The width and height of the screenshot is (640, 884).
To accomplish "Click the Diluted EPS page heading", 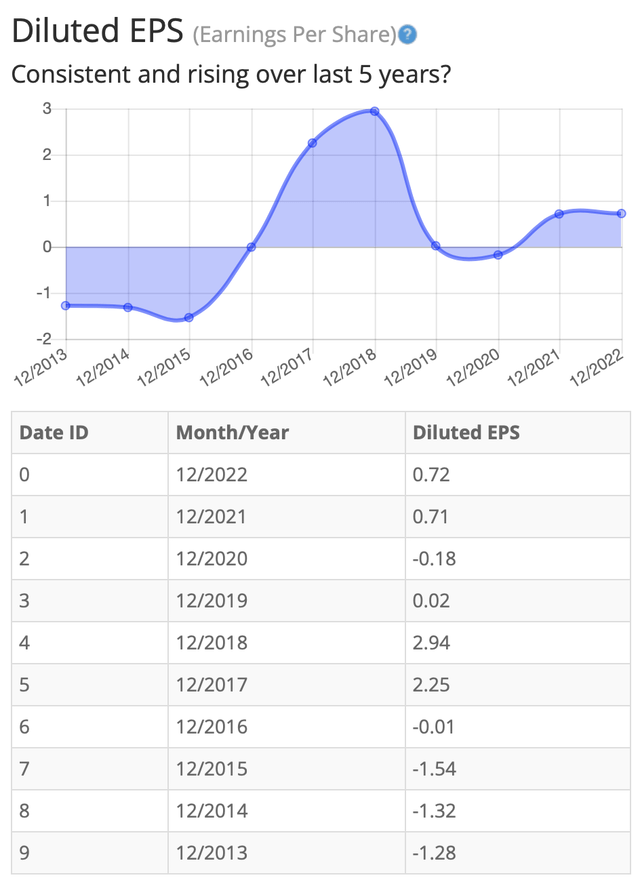I will coord(98,30).
